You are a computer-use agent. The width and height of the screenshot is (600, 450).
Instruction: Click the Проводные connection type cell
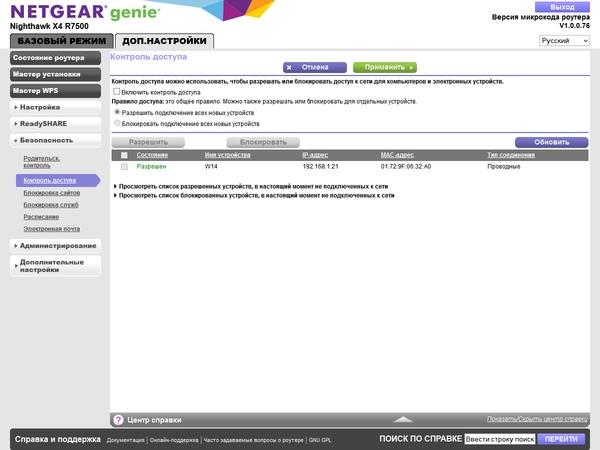(504, 166)
